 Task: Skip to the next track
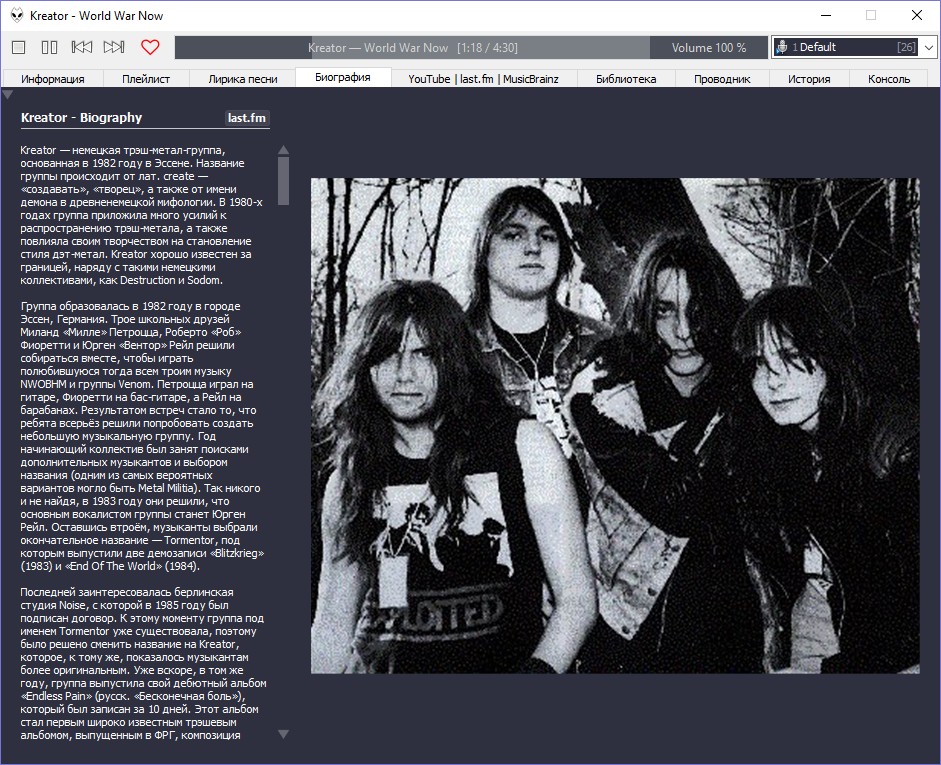[114, 47]
